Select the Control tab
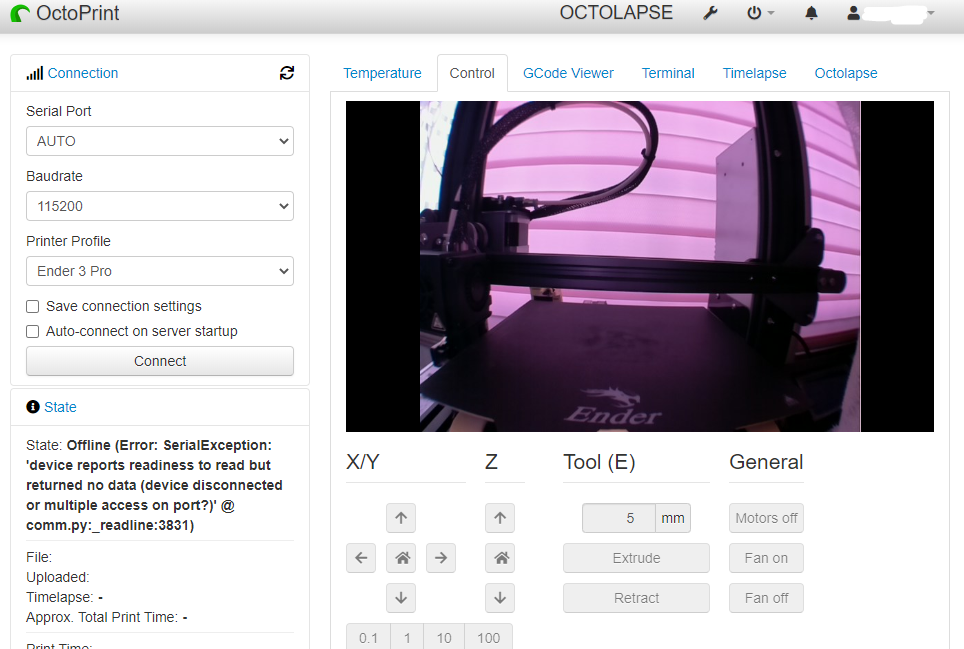The height and width of the screenshot is (649, 964). [x=472, y=73]
